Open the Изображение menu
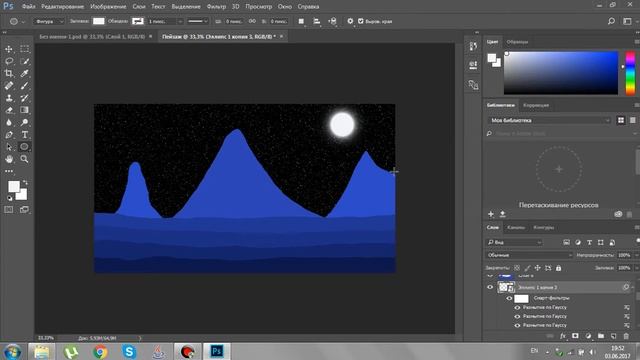Screen dimensions: 640x360 click(108, 7)
